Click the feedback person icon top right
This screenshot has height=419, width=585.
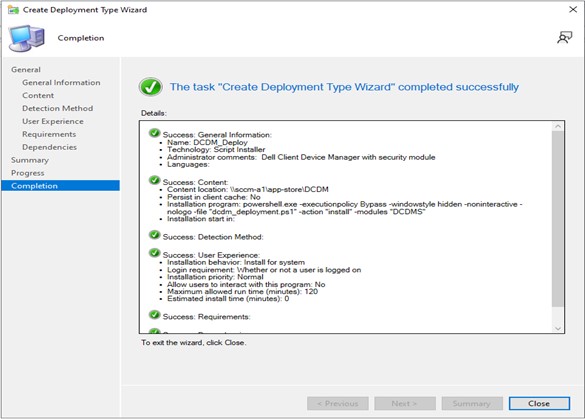click(x=564, y=37)
